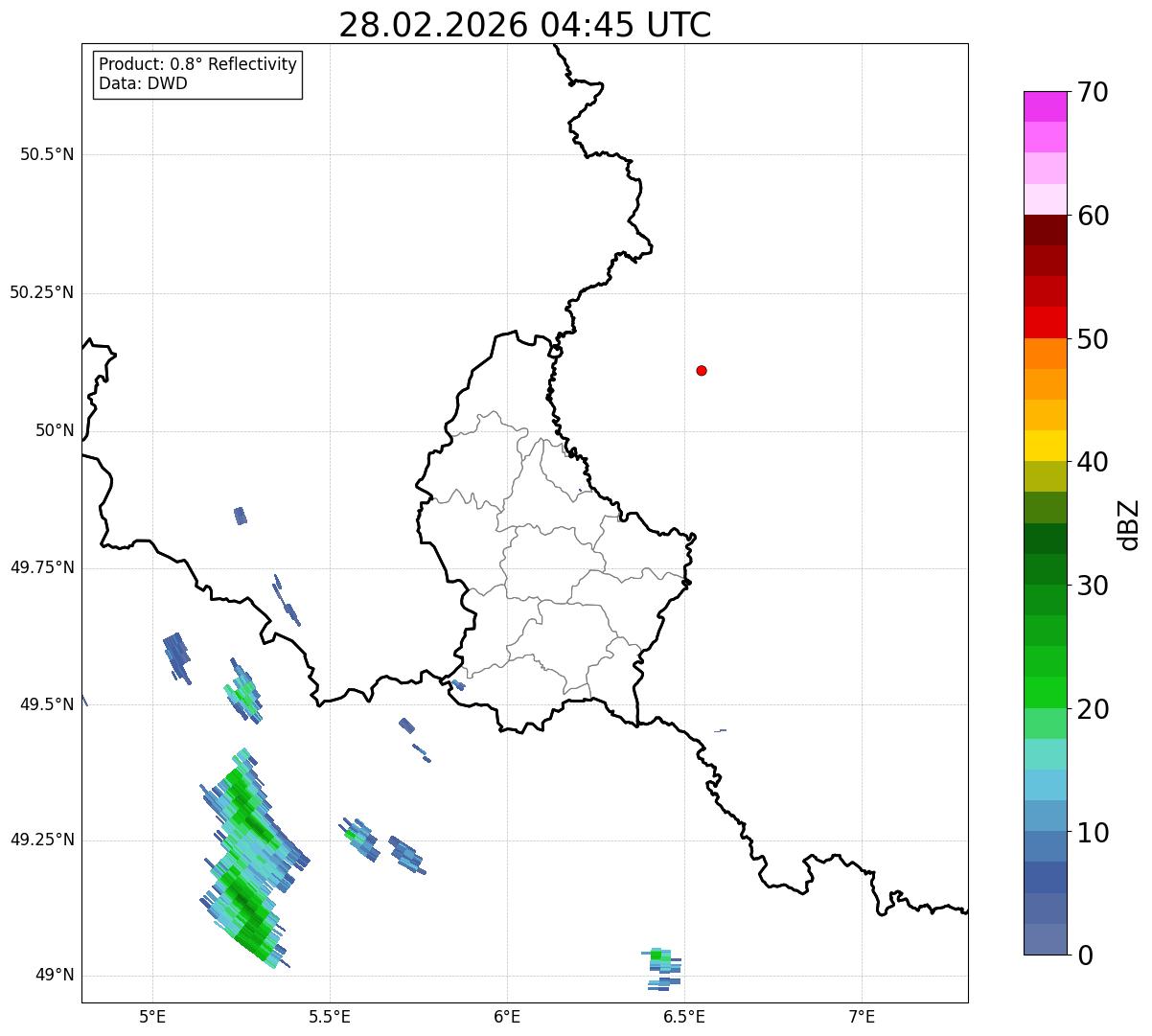Click the longitude label "5°E"
1152x1036 pixels.
coord(152,1016)
